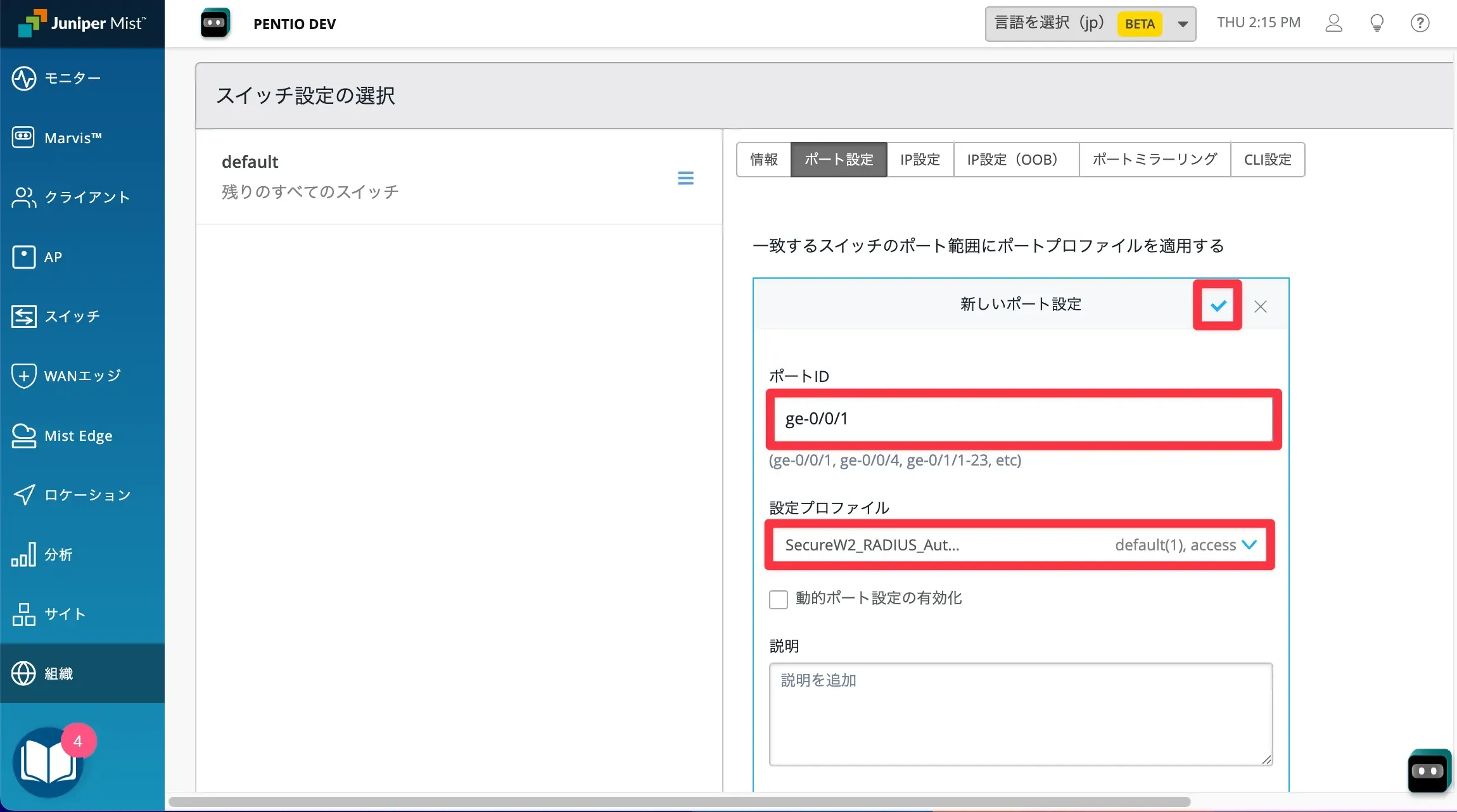Click the lightbulb icon in header
1457x812 pixels.
coord(1377,23)
